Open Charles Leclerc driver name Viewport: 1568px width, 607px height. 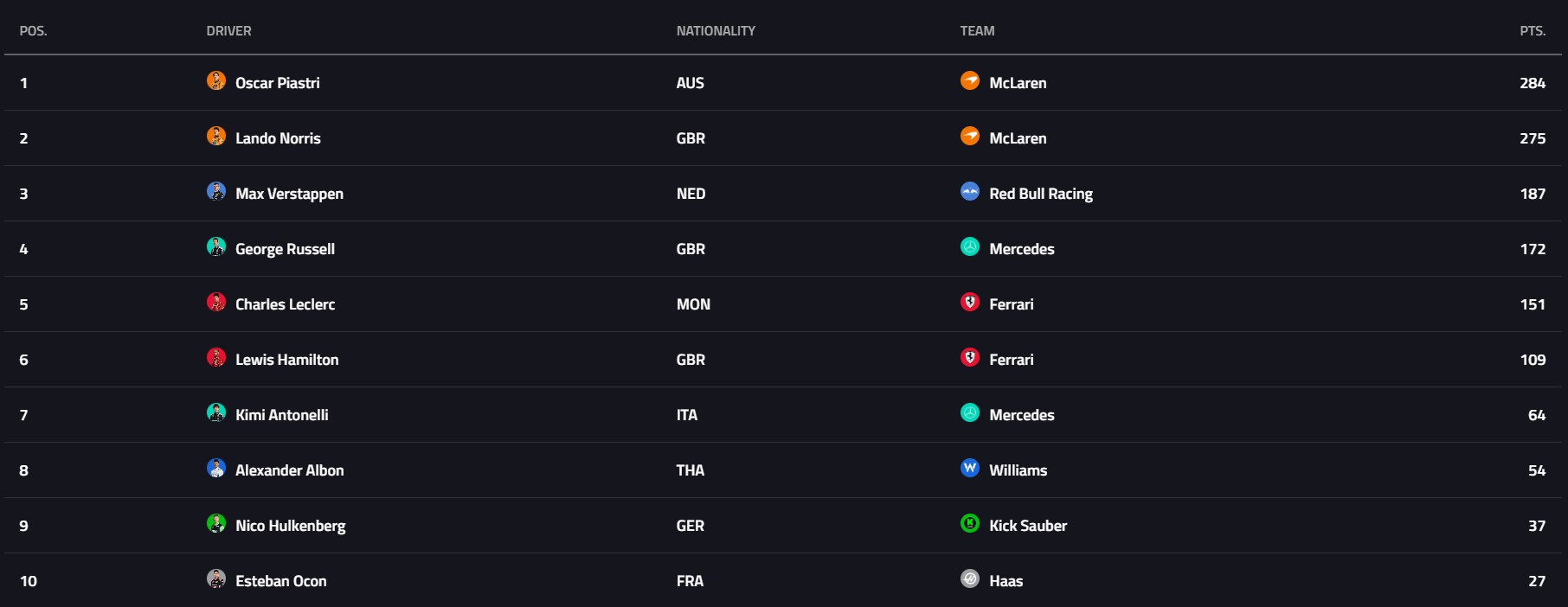[285, 304]
